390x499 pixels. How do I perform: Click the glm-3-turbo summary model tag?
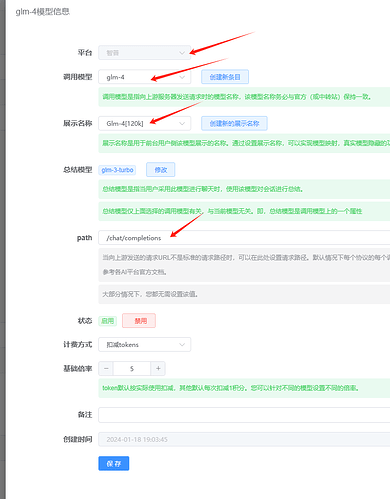(x=117, y=170)
